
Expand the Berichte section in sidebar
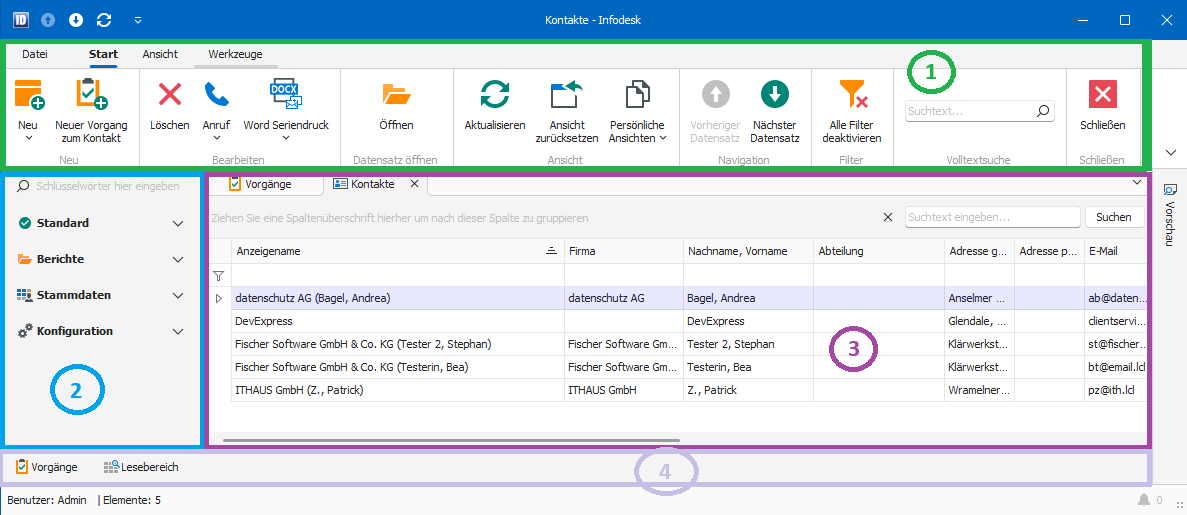point(177,259)
